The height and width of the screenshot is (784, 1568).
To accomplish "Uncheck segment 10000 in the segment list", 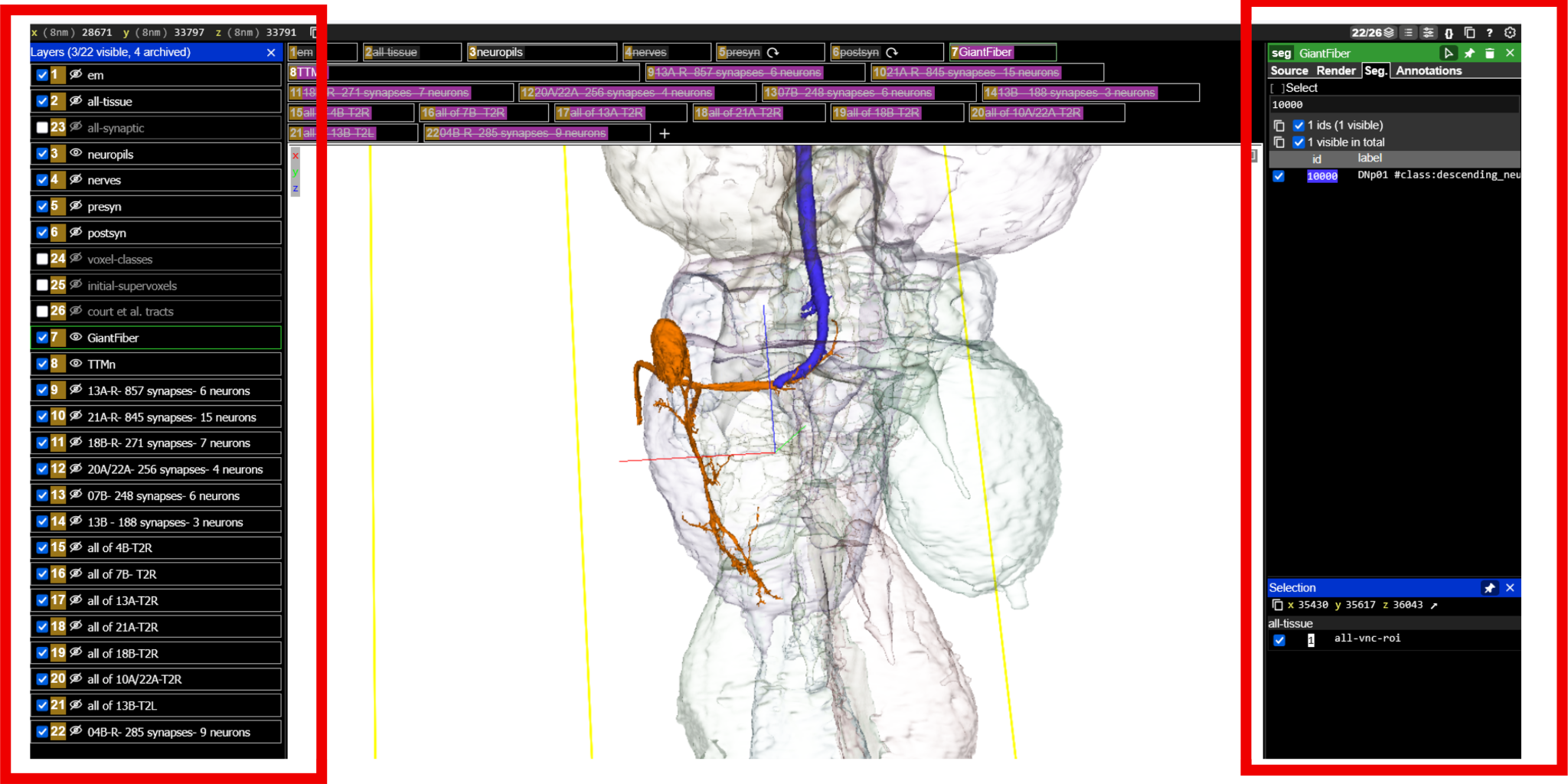I will pyautogui.click(x=1279, y=176).
